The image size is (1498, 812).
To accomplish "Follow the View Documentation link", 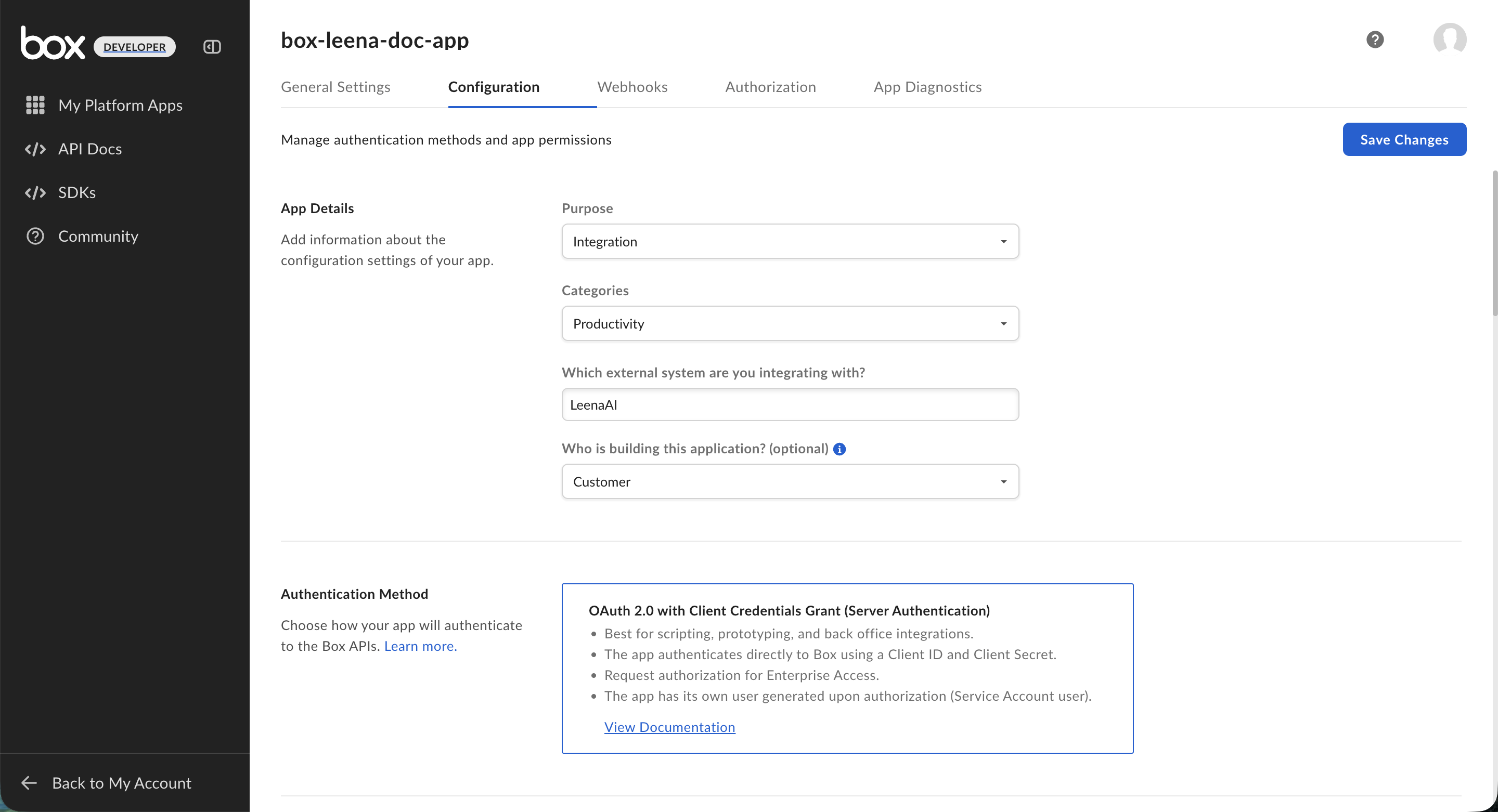I will click(669, 727).
